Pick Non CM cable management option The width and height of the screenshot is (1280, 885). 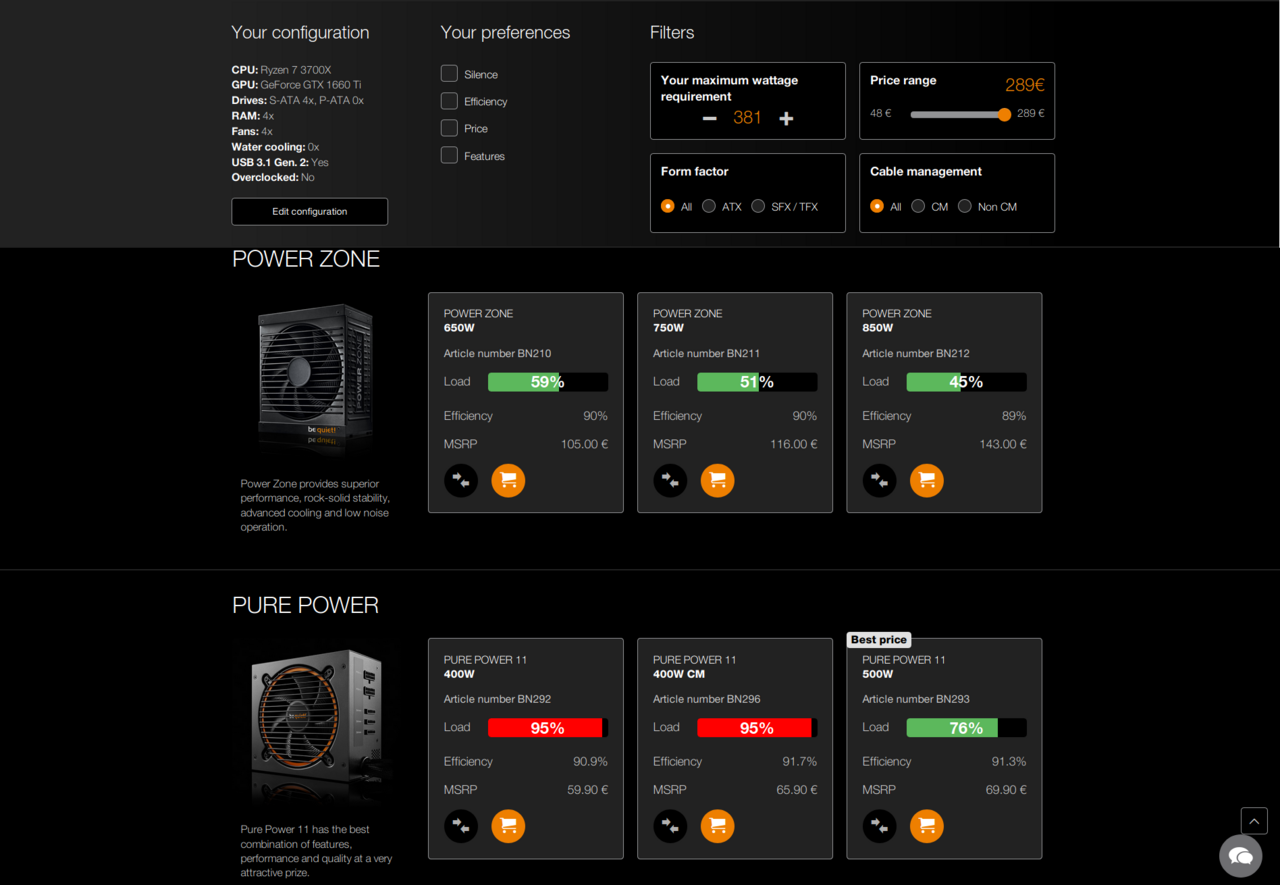point(965,206)
